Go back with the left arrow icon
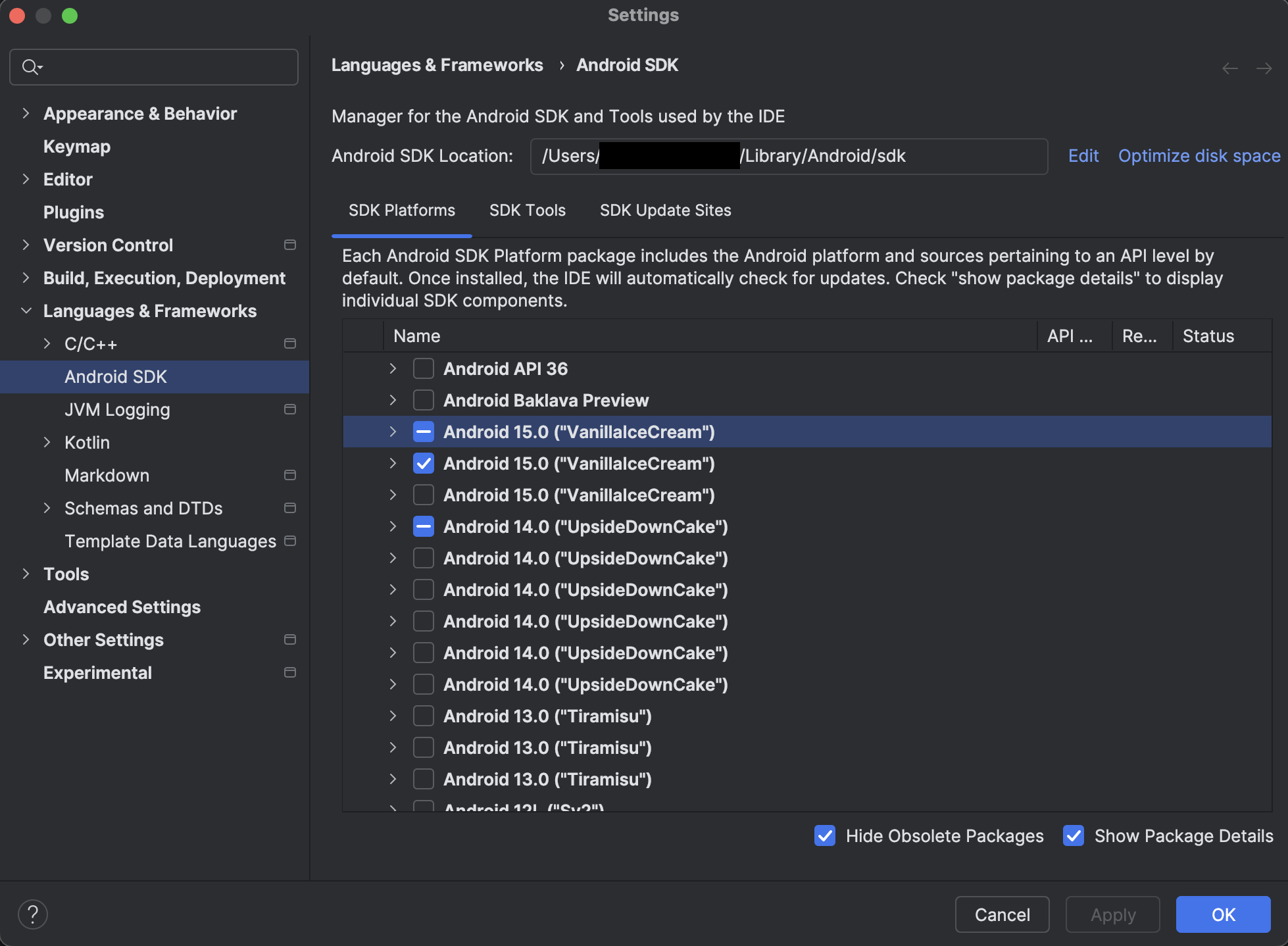 1230,68
